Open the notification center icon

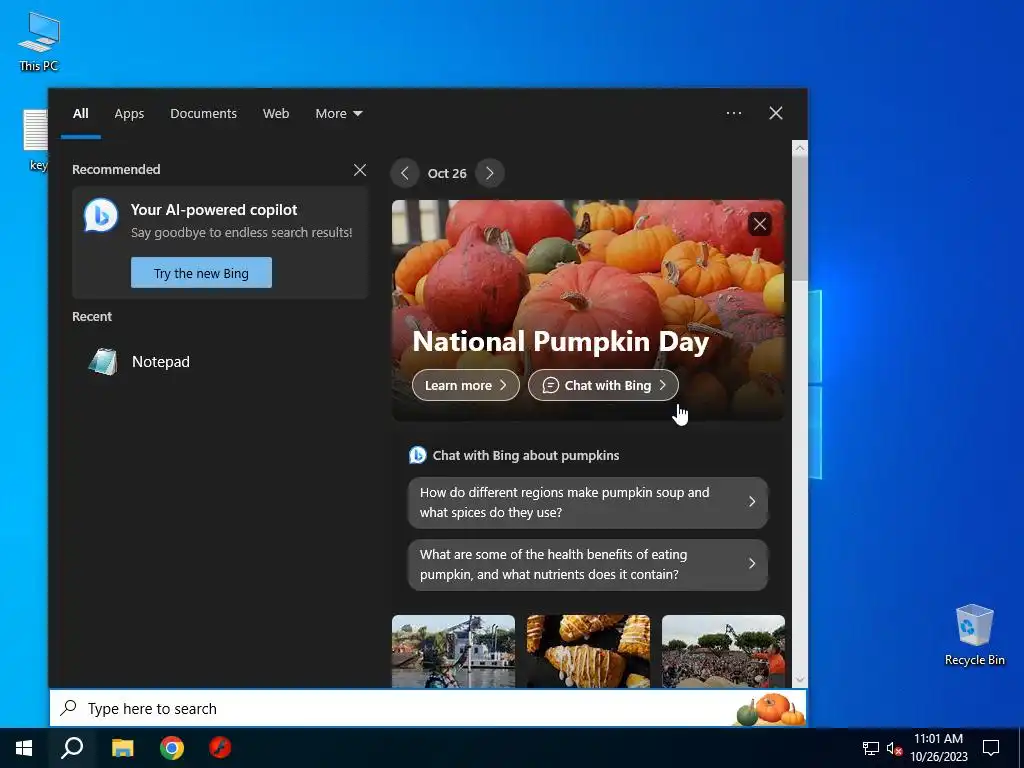pos(991,748)
